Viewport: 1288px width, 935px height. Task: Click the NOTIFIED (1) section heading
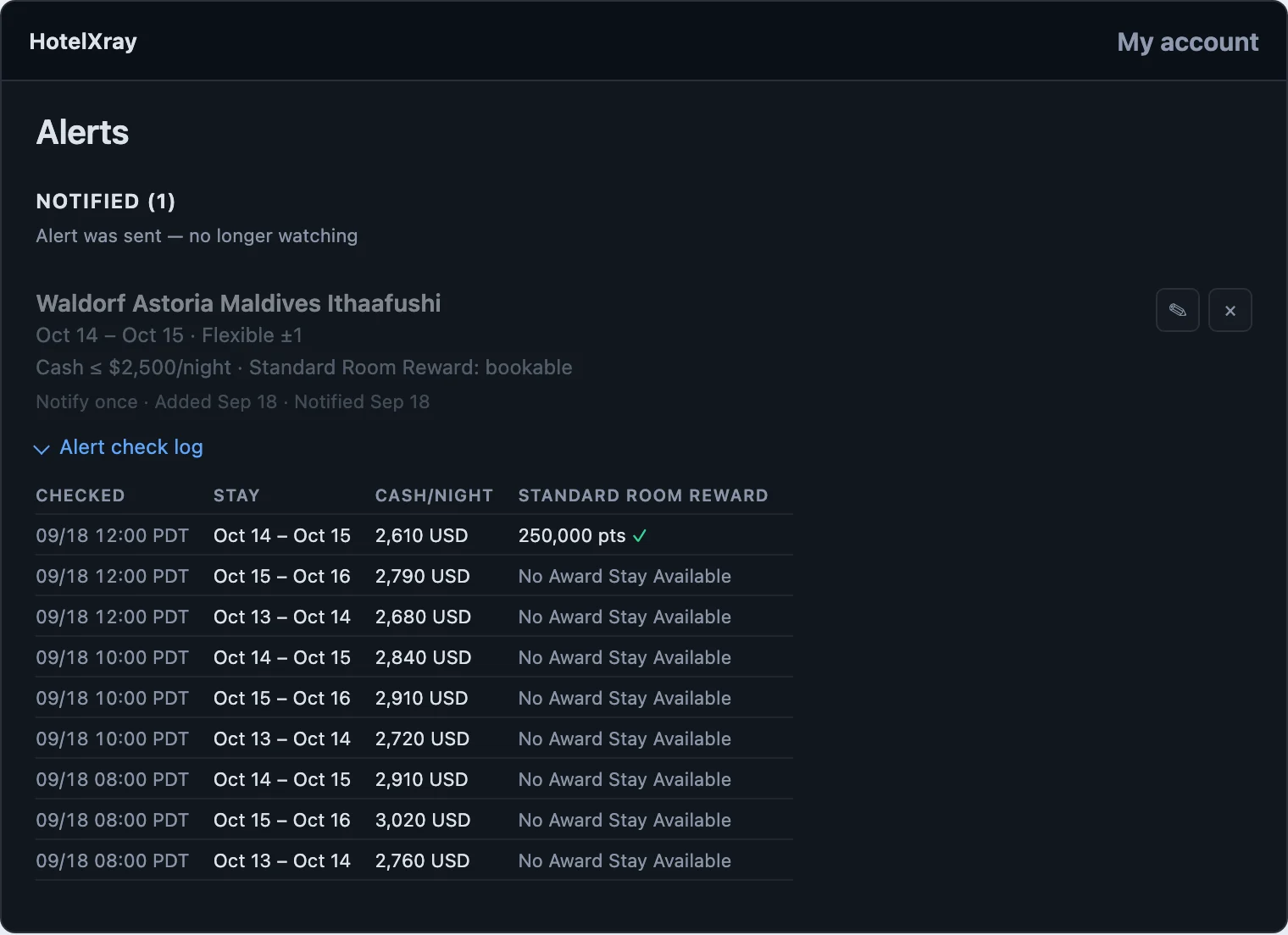[106, 202]
